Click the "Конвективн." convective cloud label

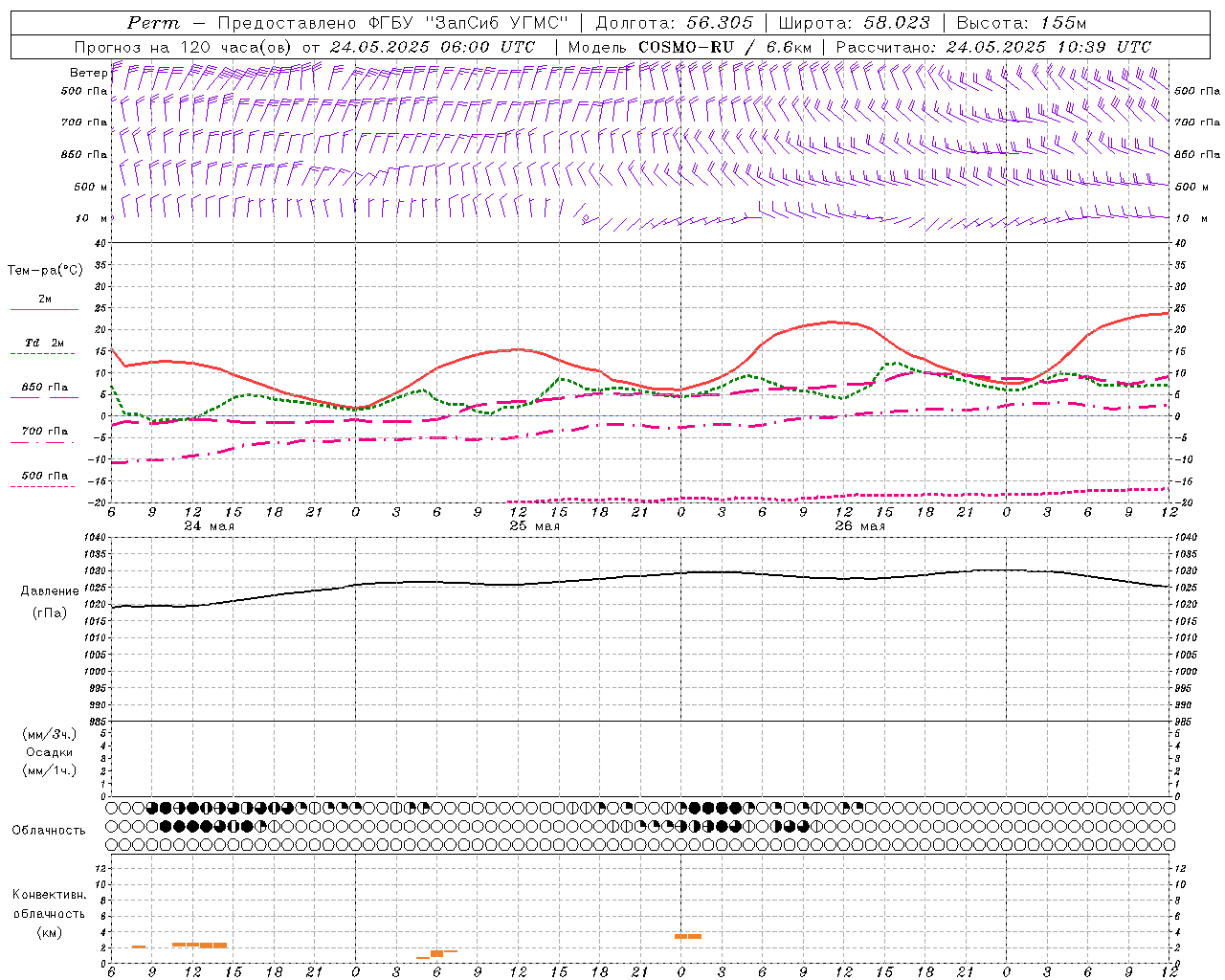50,895
